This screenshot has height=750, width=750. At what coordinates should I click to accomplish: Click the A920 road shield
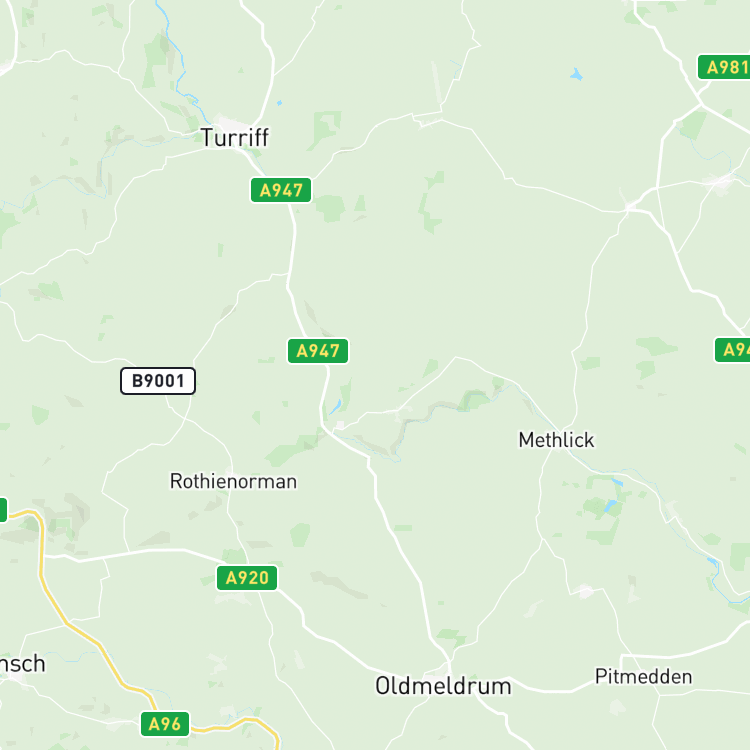(247, 578)
